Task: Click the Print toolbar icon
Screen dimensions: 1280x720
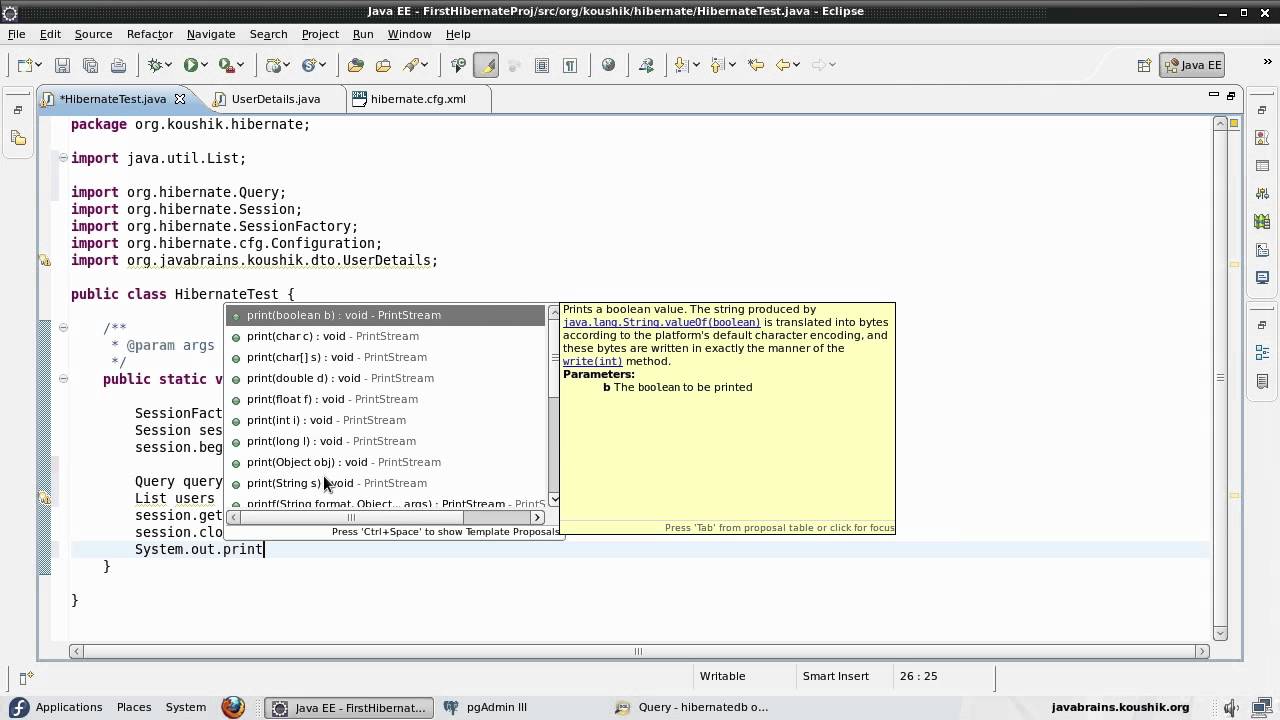Action: coord(118,65)
